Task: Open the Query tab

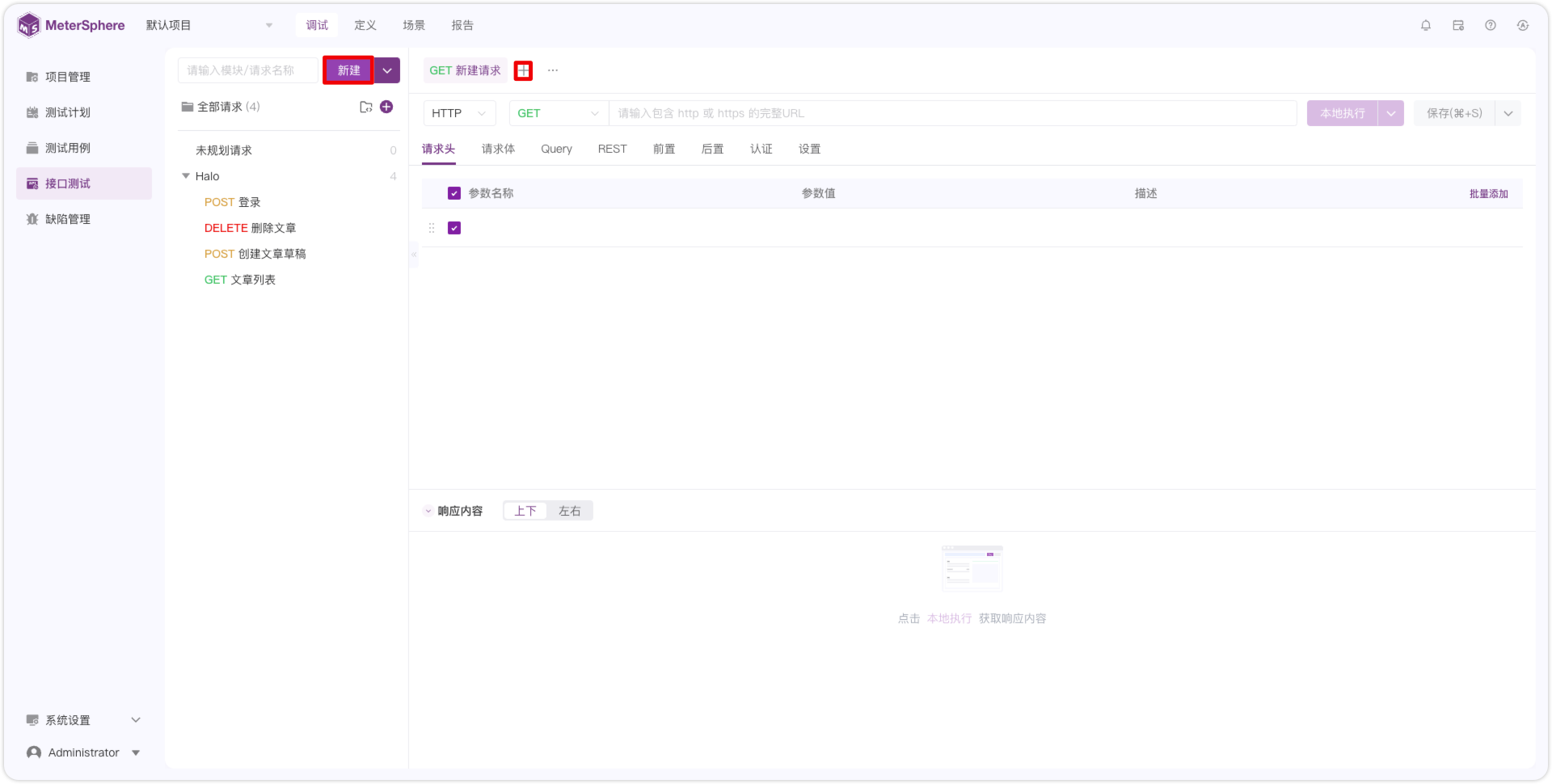Action: [556, 149]
